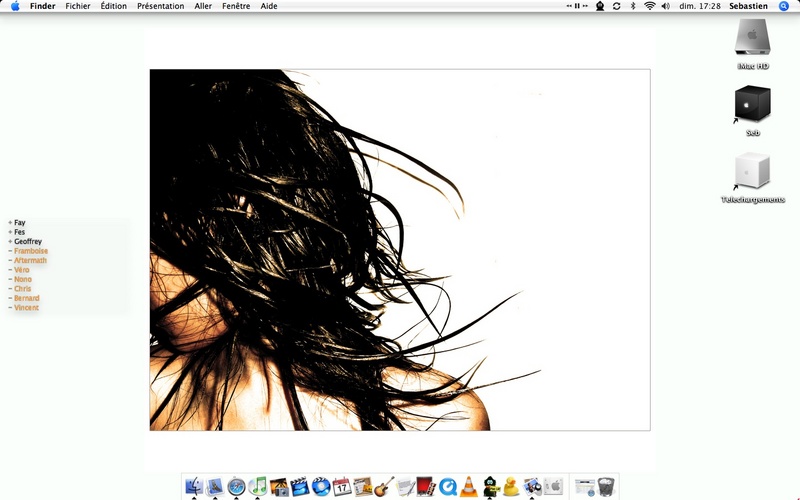Screen dimensions: 800x500
Task: Open the volume control in menu bar
Action: 666,6
